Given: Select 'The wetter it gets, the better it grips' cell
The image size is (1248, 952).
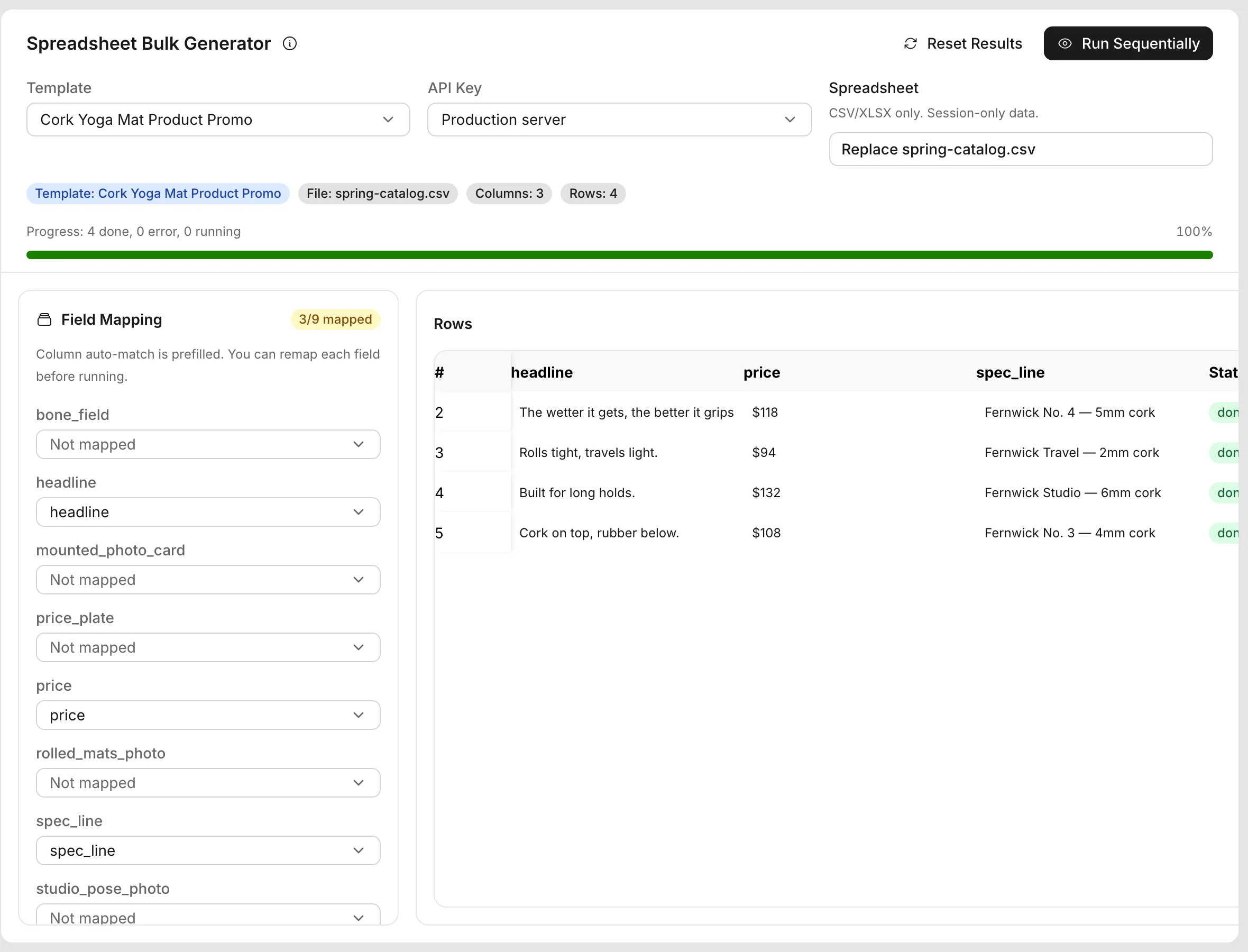Looking at the screenshot, I should [x=627, y=413].
